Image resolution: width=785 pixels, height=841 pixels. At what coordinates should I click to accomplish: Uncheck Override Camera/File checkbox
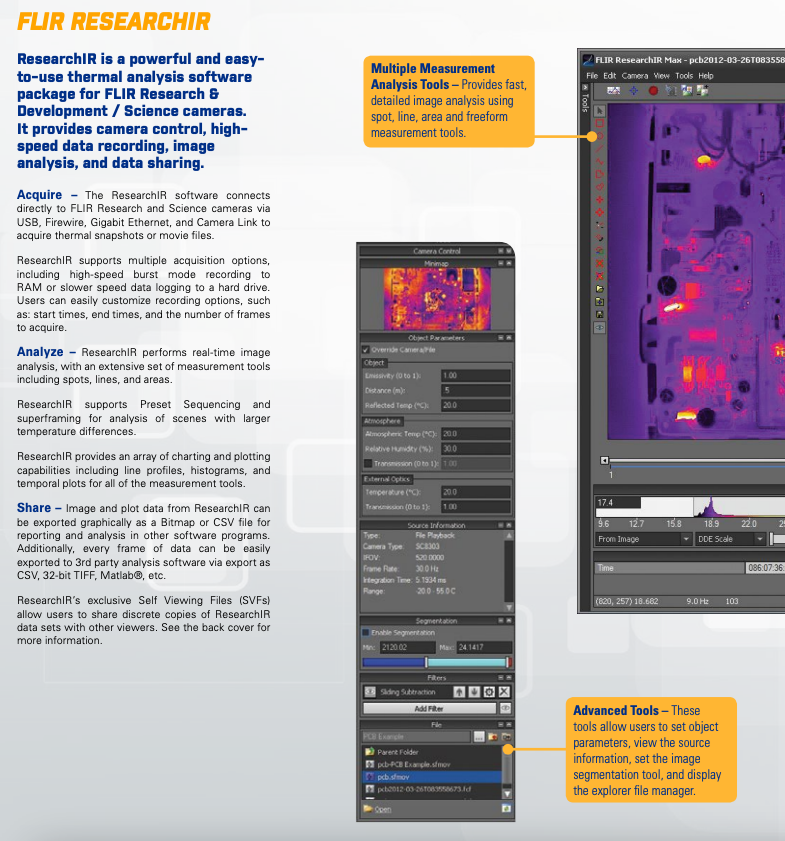click(x=365, y=349)
